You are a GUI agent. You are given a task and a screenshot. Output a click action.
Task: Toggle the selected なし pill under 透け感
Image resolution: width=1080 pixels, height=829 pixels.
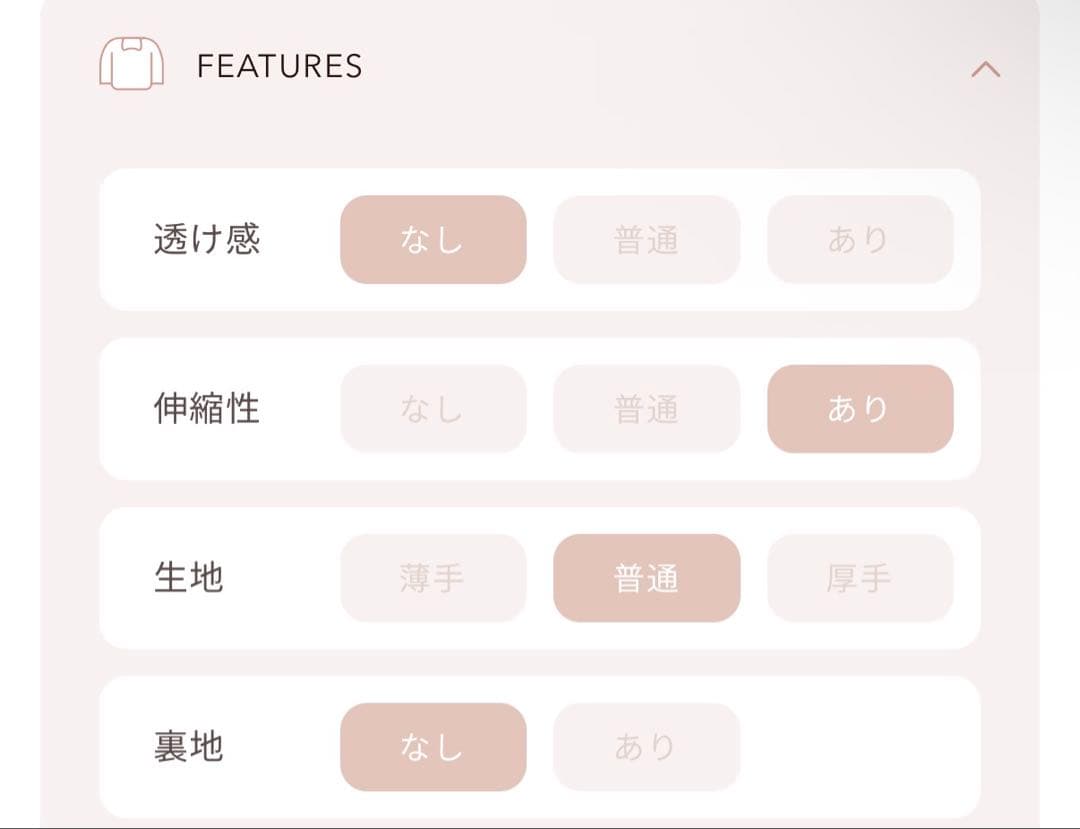432,238
